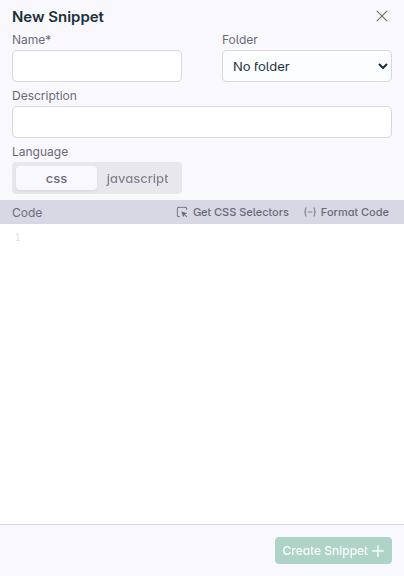This screenshot has width=404, height=576.
Task: Click inside the empty code editor area
Action: pyautogui.click(x=209, y=373)
